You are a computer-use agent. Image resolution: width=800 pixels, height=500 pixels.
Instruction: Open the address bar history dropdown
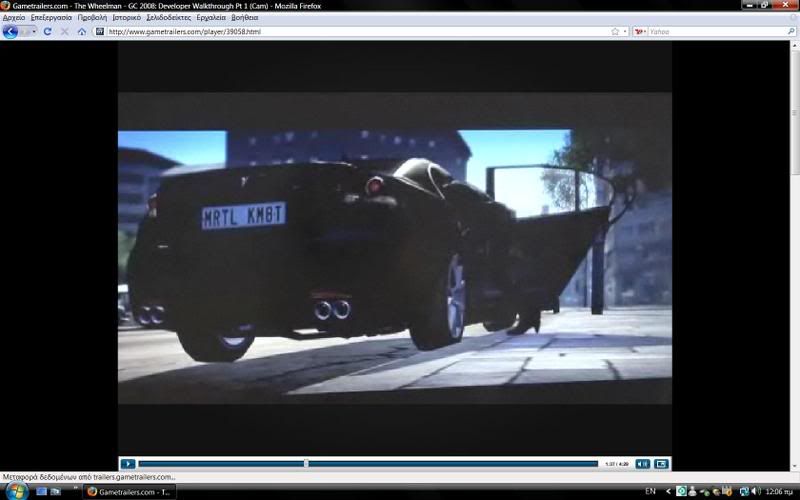pyautogui.click(x=625, y=32)
